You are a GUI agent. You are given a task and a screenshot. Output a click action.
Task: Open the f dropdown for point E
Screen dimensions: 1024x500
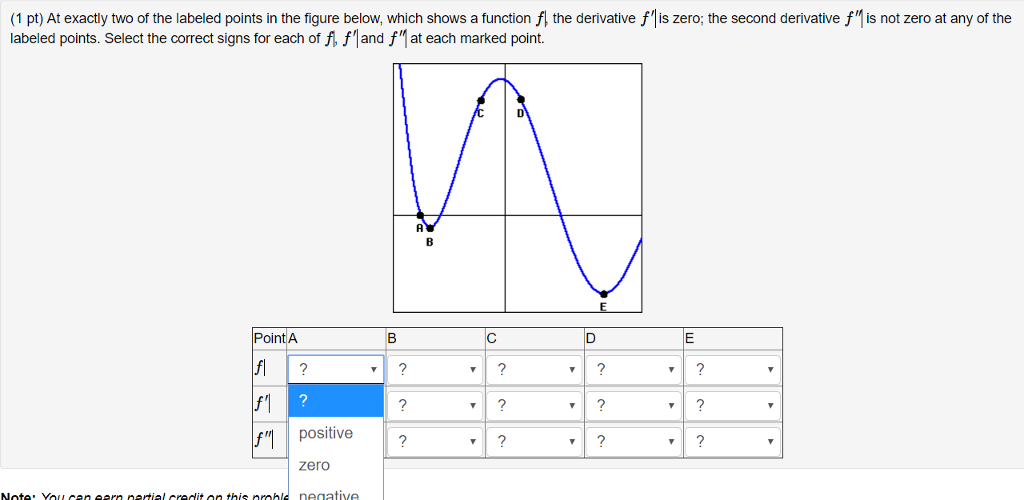[732, 370]
